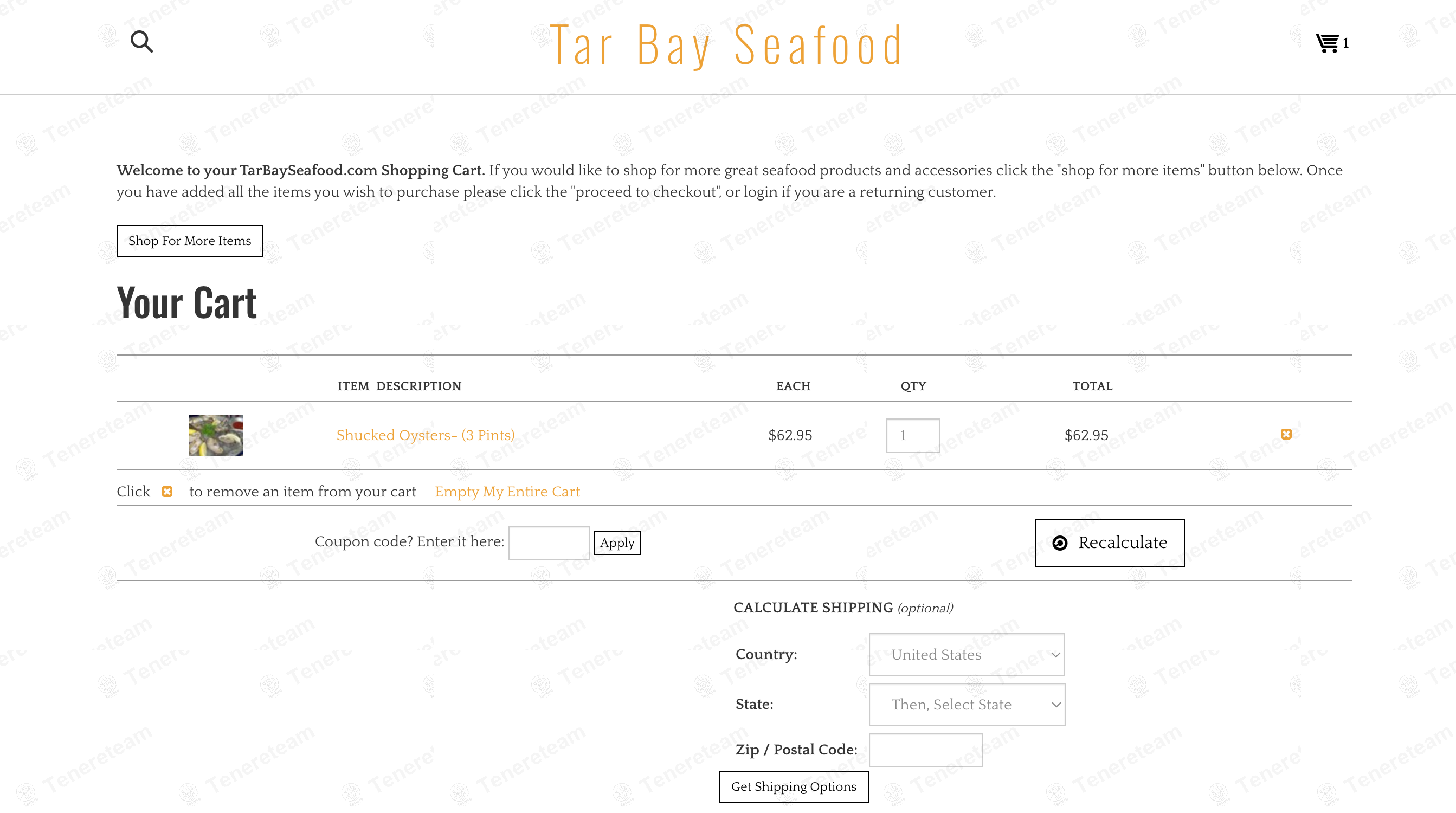The image size is (1456, 813).
Task: Focus the coupon code input field
Action: [x=549, y=543]
